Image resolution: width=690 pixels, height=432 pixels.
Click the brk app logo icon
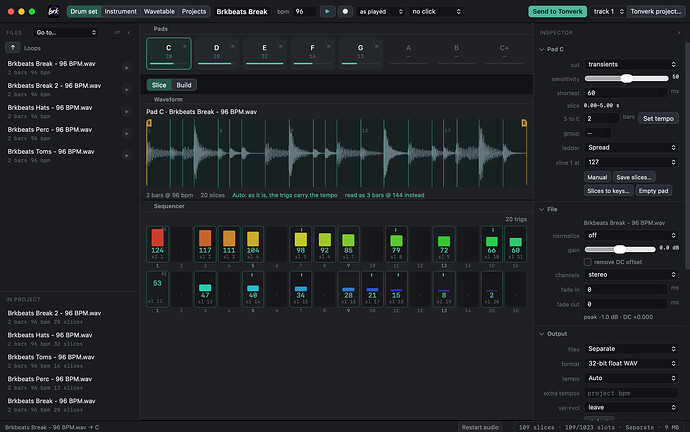54,11
